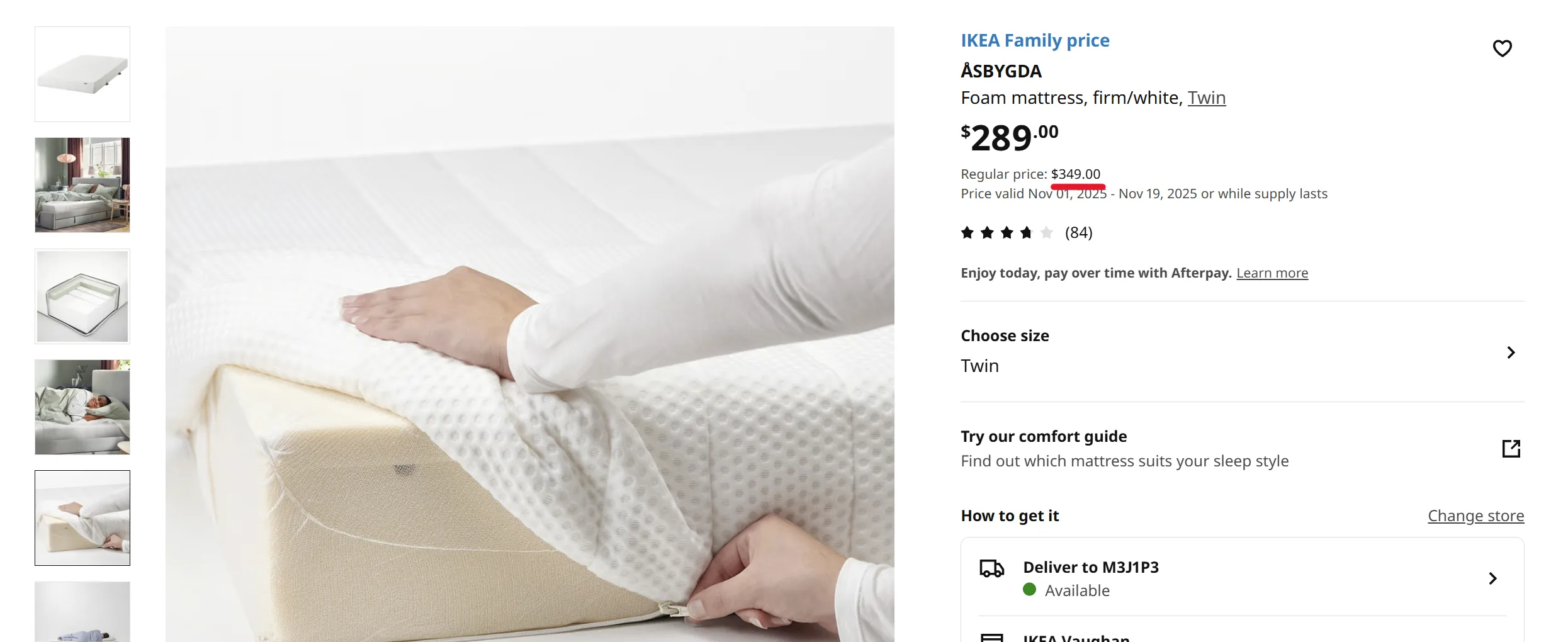Expand the Deliver to M3J1P3 section
1568x642 pixels.
tap(1492, 578)
